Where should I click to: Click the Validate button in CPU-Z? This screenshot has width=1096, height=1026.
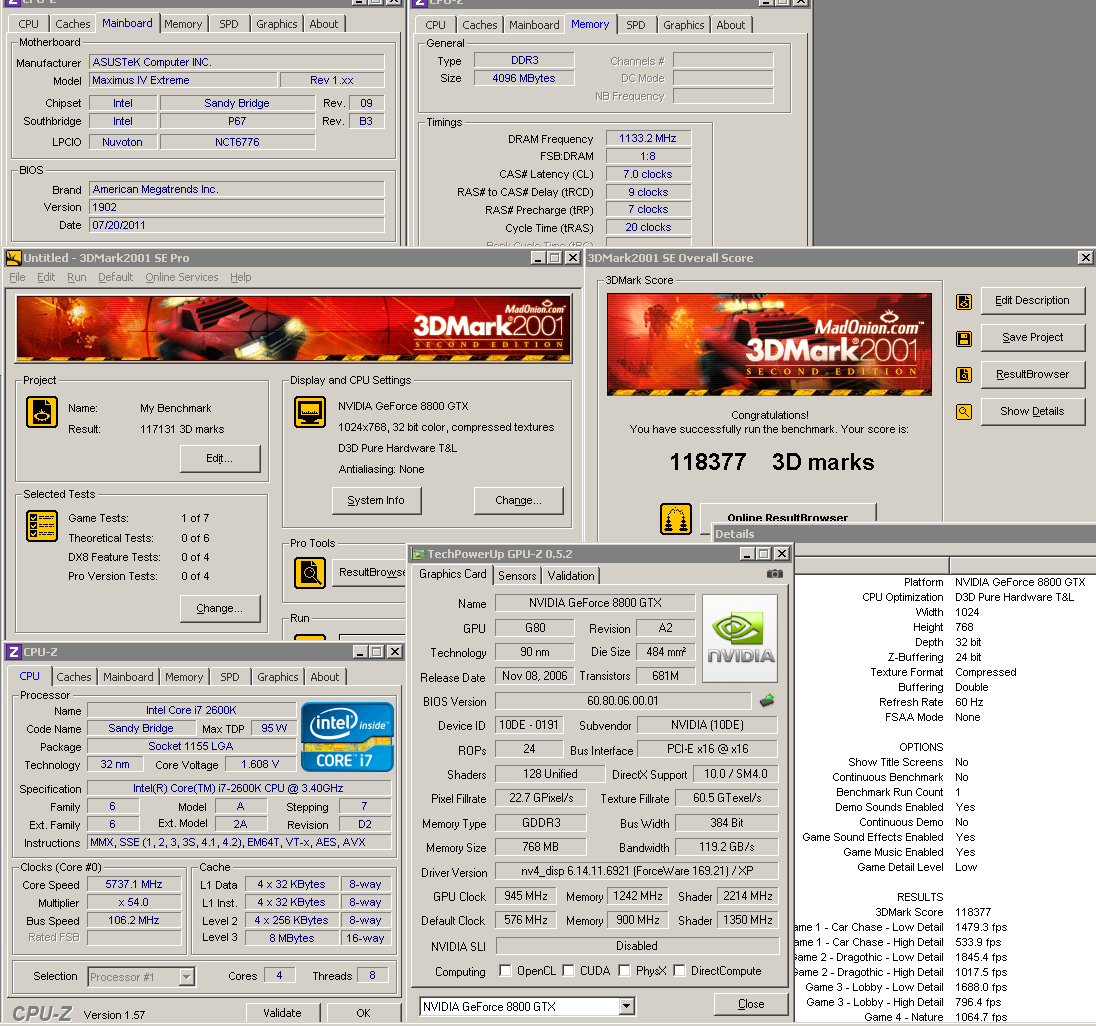coord(282,1013)
